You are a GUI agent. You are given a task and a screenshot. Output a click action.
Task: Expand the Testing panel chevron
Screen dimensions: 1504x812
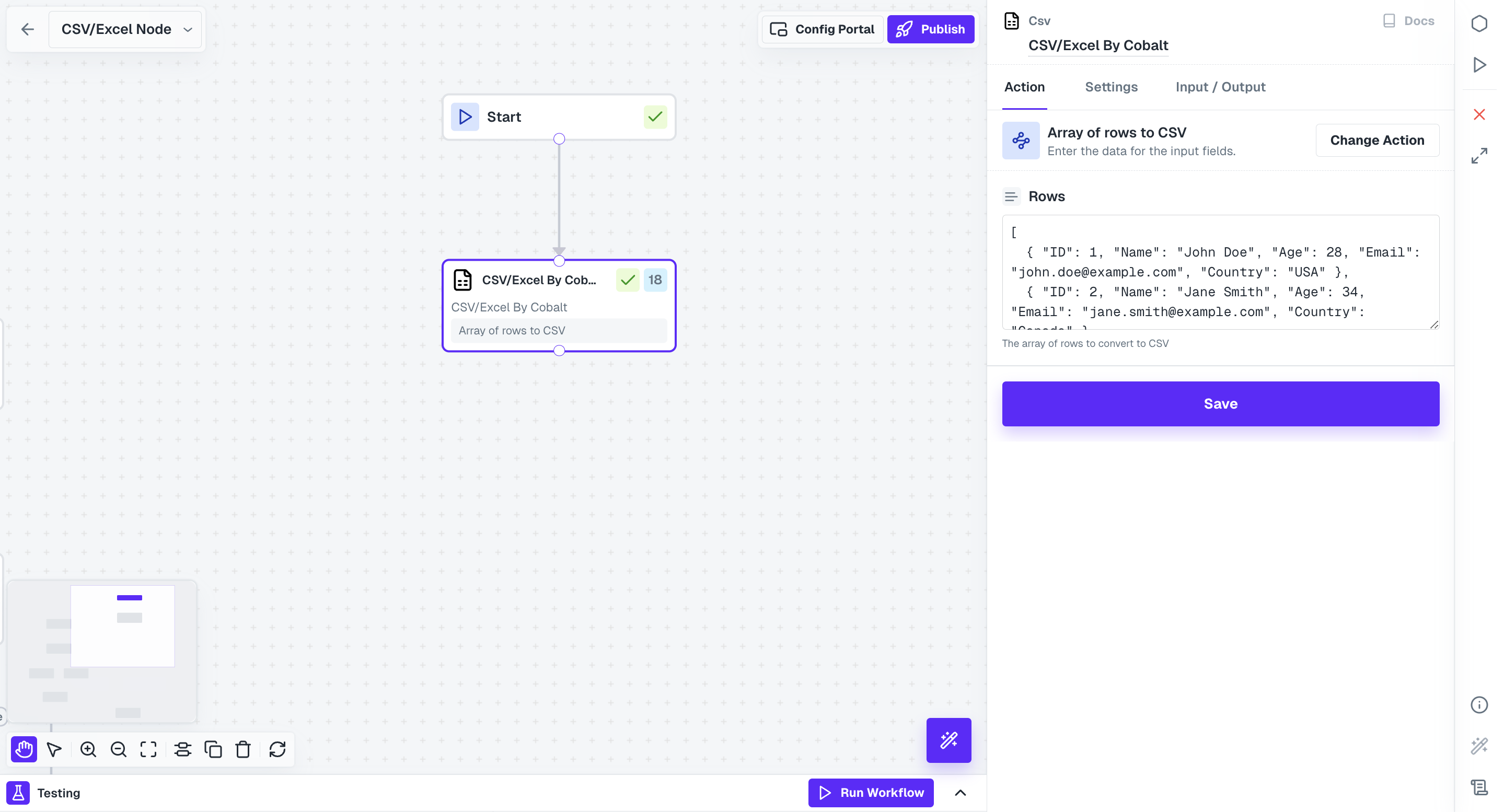pyautogui.click(x=961, y=793)
